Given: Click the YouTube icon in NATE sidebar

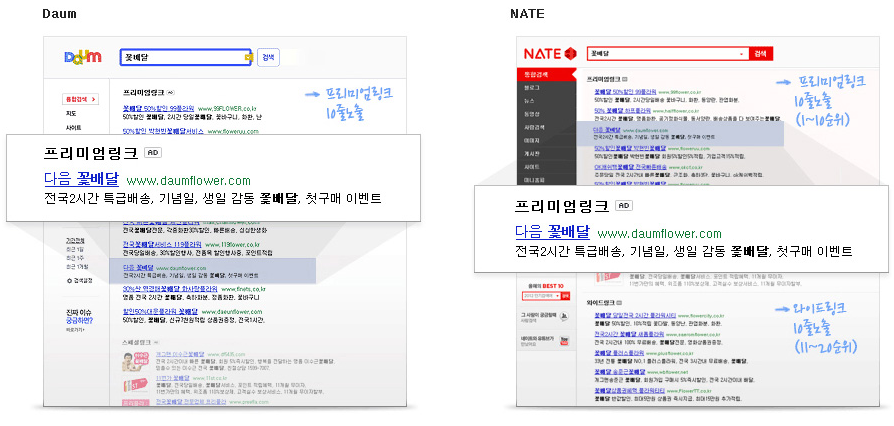Looking at the screenshot, I should point(564,340).
